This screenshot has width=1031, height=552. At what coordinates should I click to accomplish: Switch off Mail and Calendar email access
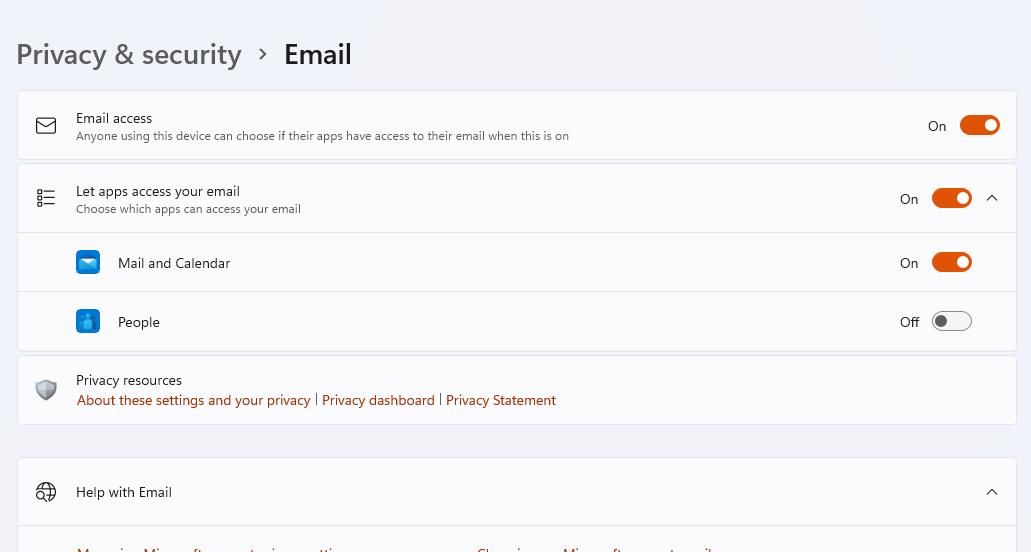pyautogui.click(x=951, y=263)
